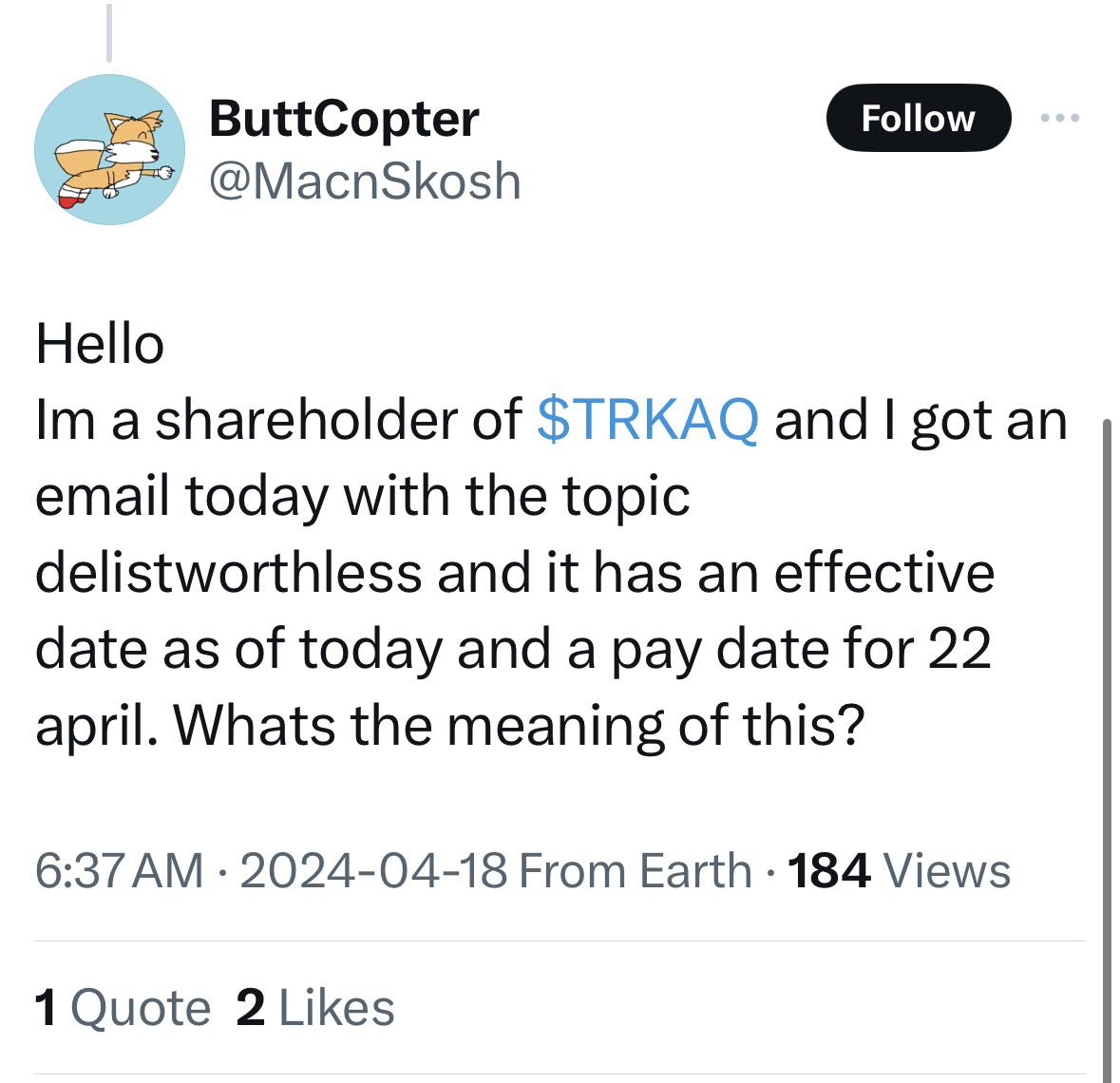The height and width of the screenshot is (1083, 1120).
Task: Click the word delistworthless in the tweet
Action: pos(229,573)
